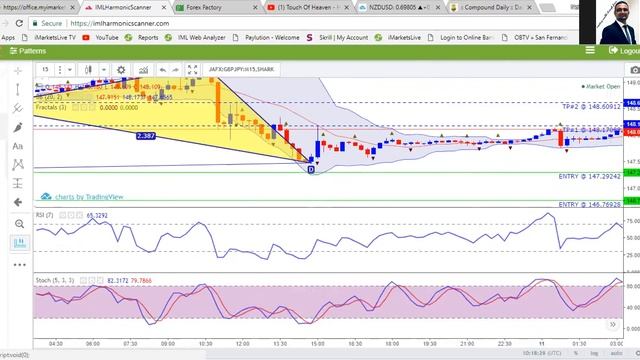Click the address bar URL field
Viewport: 640px width, 360px height.
[x=302, y=23]
